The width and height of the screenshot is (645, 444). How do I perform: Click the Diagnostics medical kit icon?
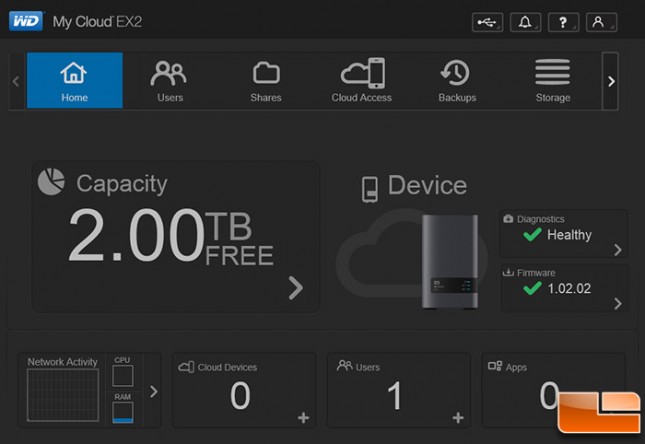tap(508, 219)
